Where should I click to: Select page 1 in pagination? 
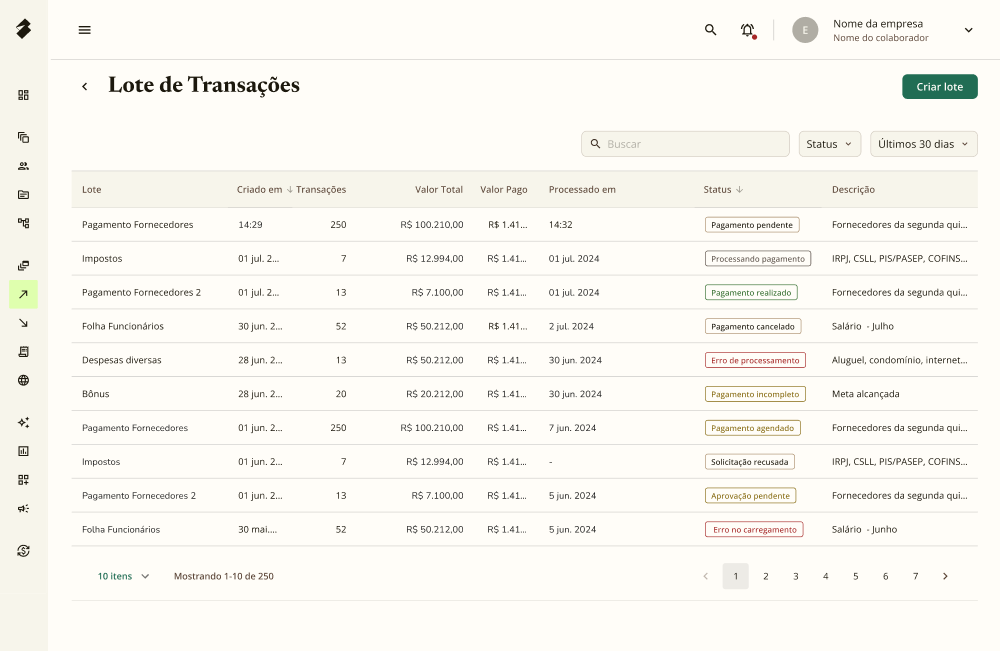[735, 576]
